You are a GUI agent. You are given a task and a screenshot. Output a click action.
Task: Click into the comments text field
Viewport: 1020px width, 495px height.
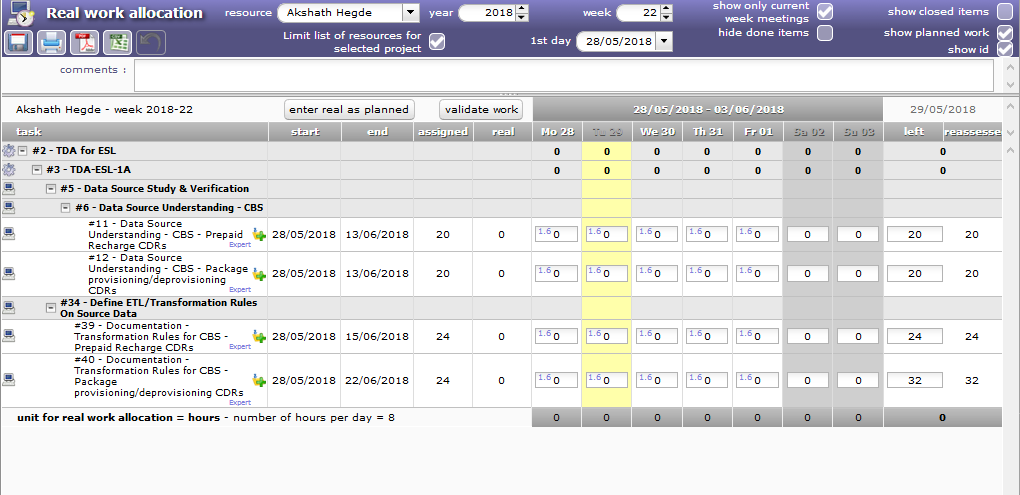[x=563, y=75]
